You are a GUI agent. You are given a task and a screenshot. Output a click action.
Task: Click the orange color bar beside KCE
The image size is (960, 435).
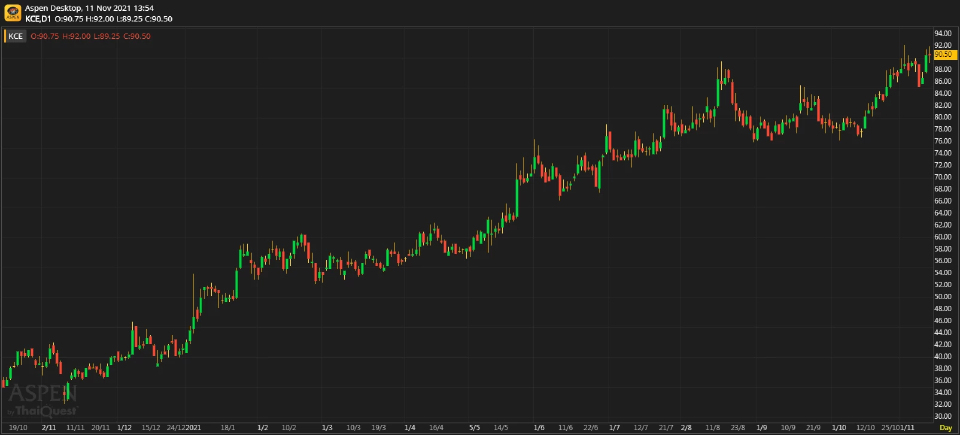[x=4, y=36]
